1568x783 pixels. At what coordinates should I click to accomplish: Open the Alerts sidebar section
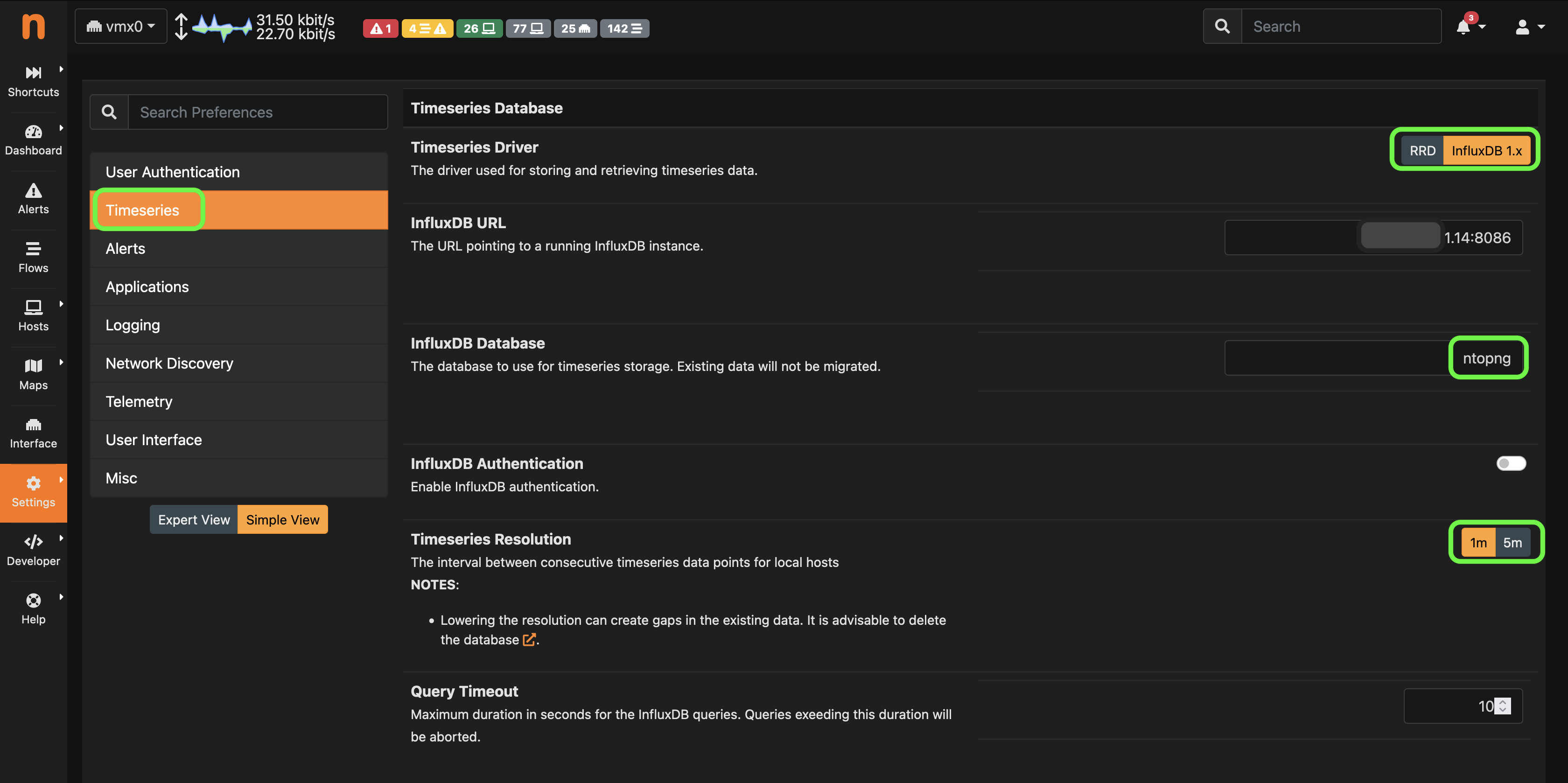(34, 198)
